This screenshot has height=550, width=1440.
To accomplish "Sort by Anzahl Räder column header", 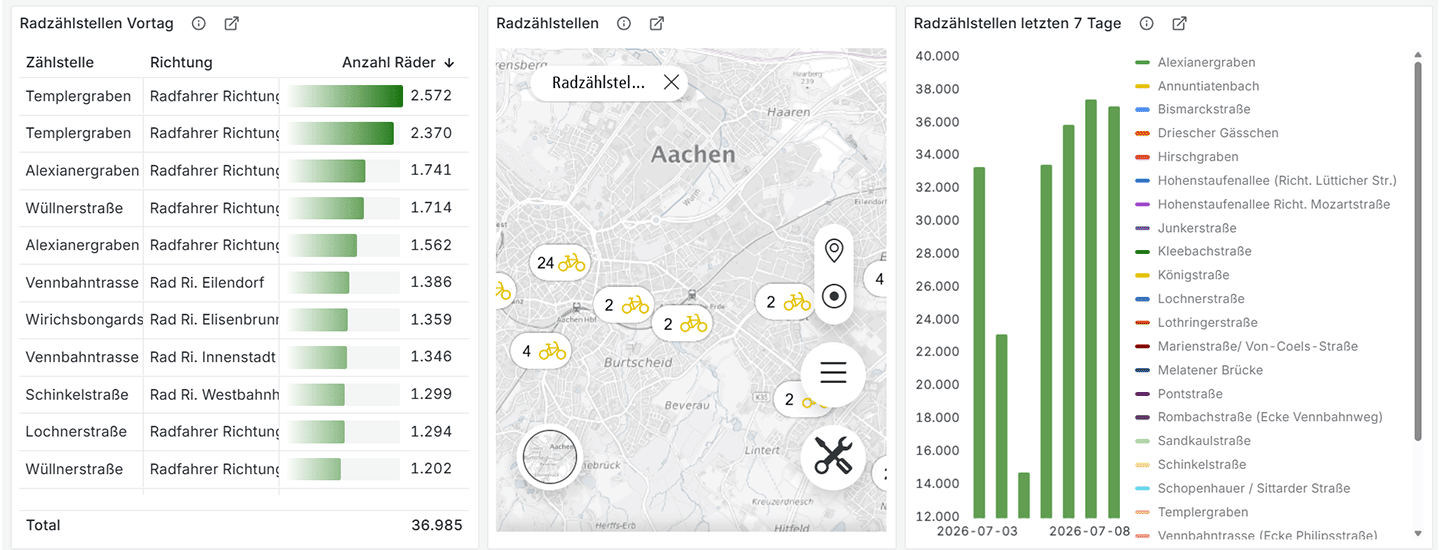I will 389,62.
